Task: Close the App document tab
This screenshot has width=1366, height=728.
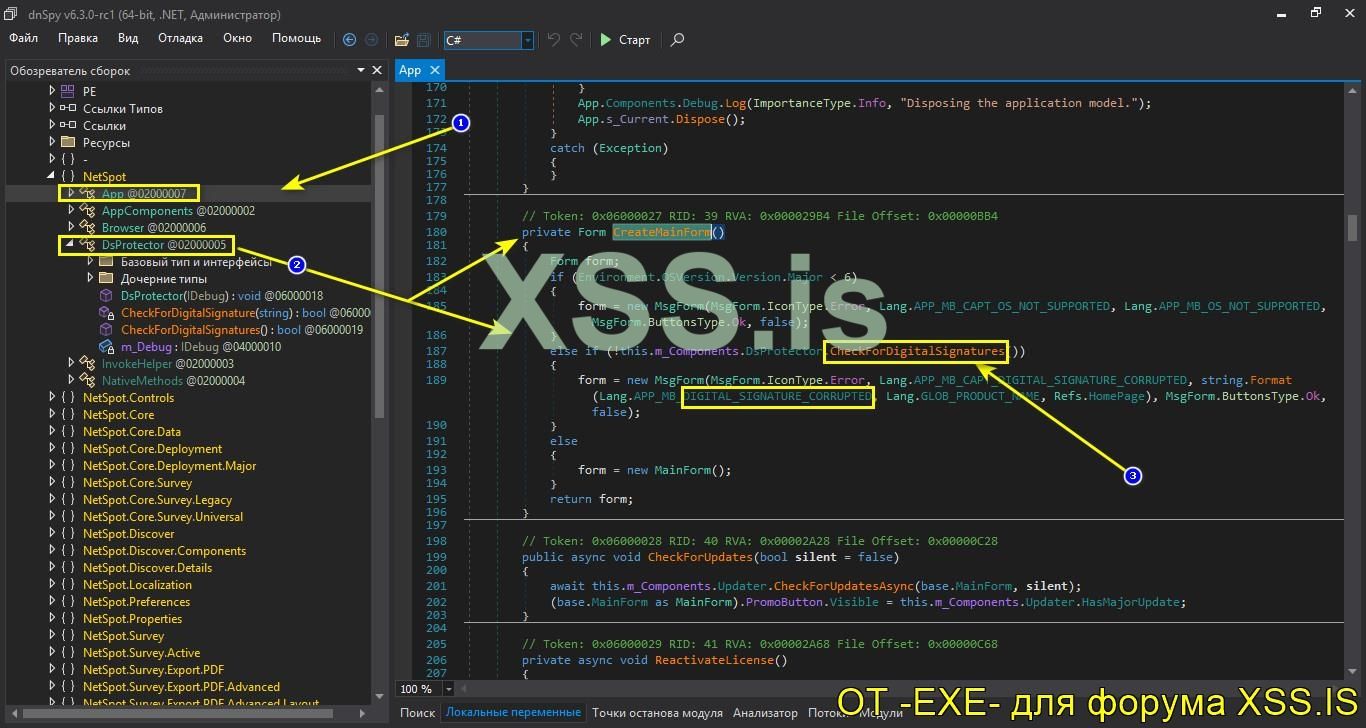Action: coord(435,70)
